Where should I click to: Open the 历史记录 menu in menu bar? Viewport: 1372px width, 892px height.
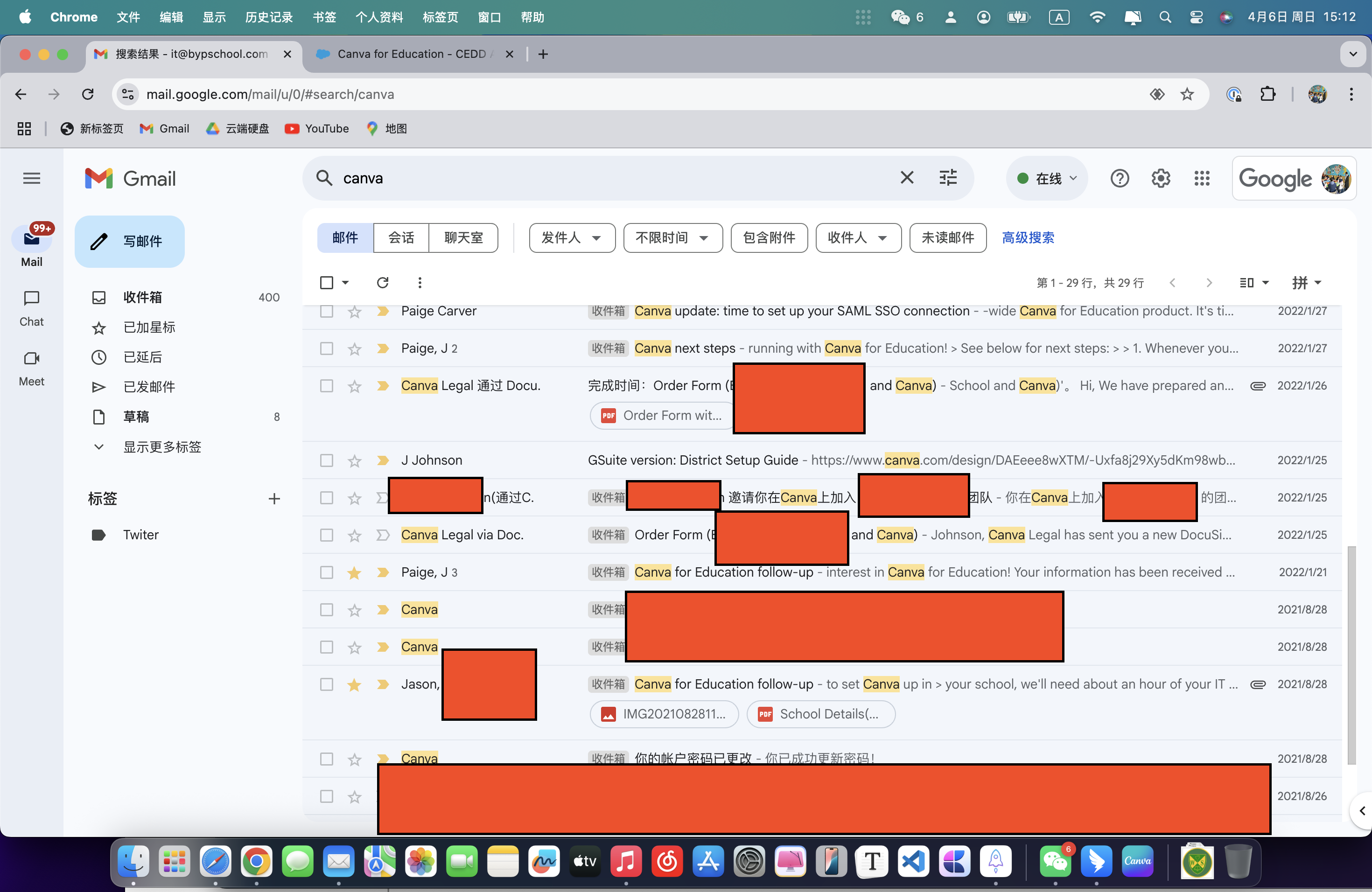click(269, 17)
